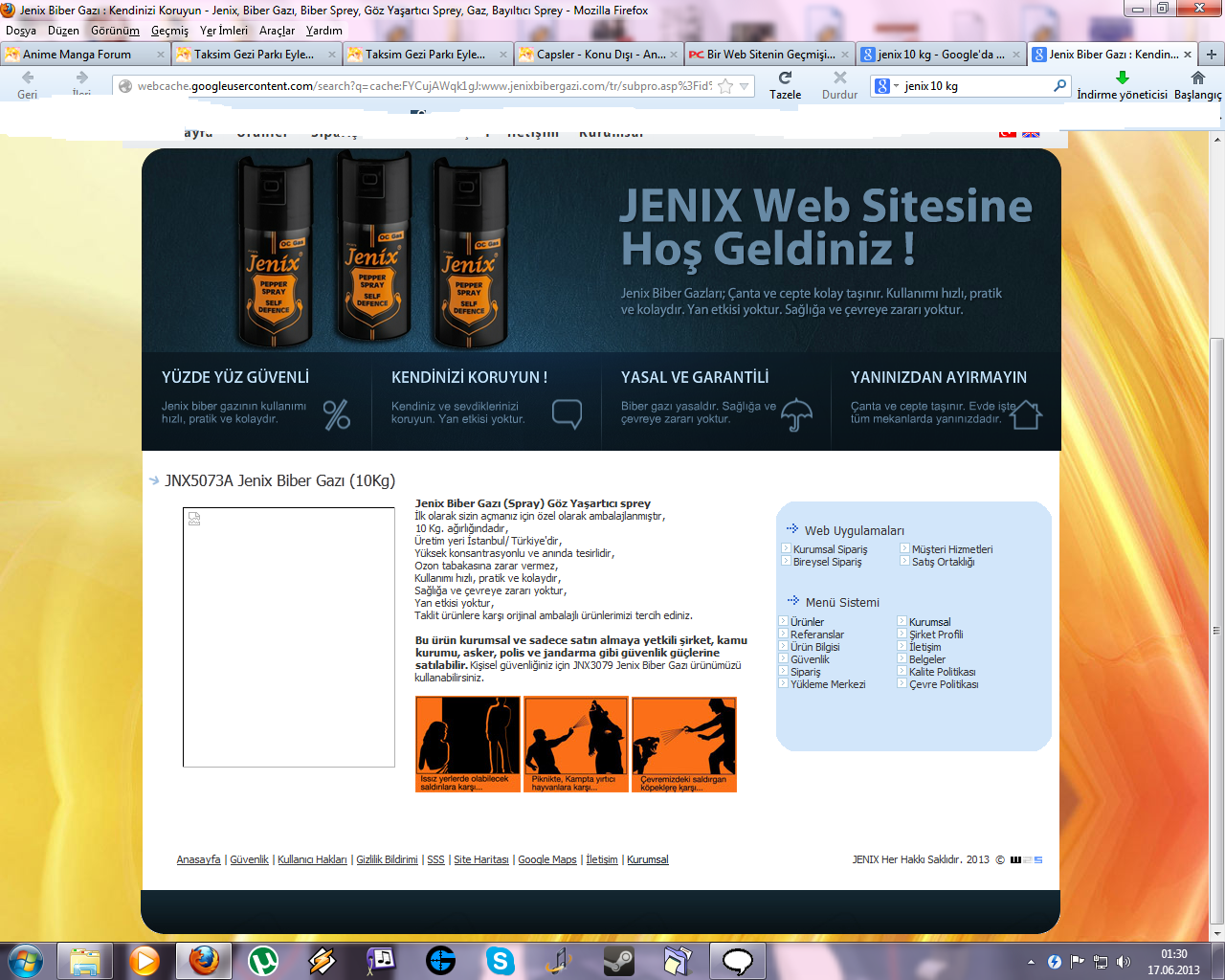This screenshot has width=1225, height=980.
Task: Open the Bireysel Sipariş link
Action: click(828, 562)
